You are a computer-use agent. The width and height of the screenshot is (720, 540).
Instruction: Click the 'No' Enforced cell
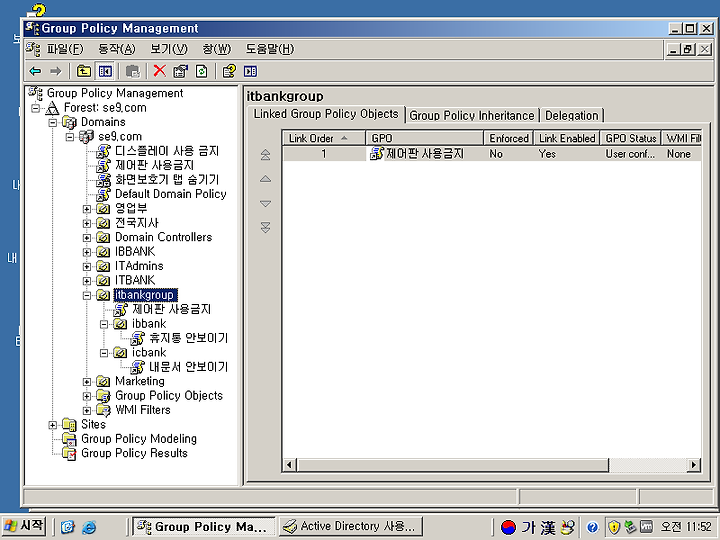tap(496, 154)
